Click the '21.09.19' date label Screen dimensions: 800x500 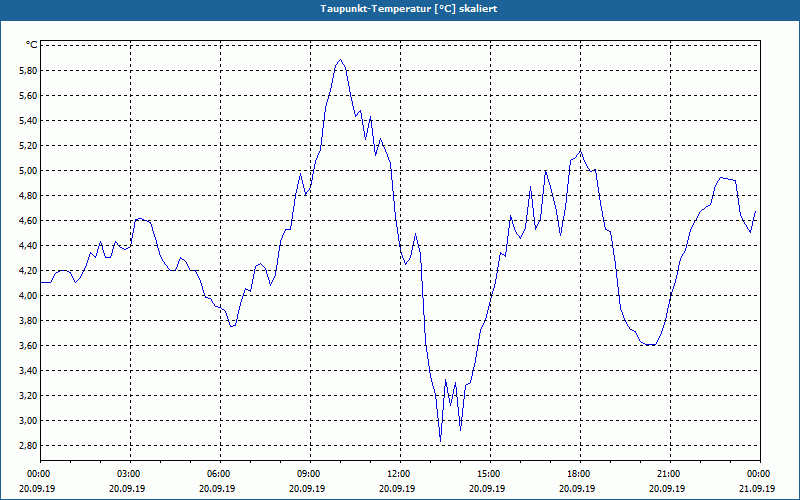point(757,488)
